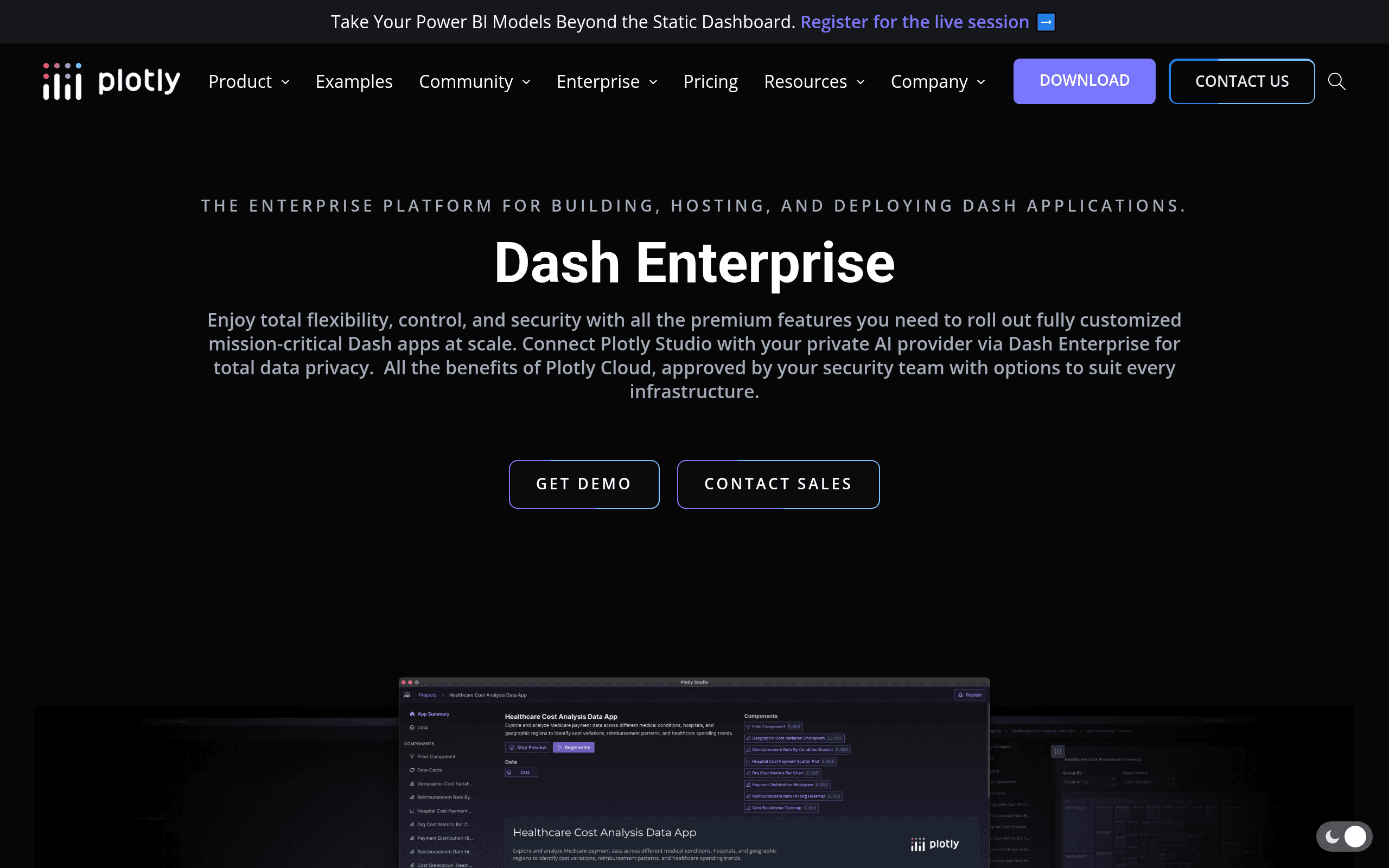Click Stop Preview in the app preview
This screenshot has width=1389, height=868.
pos(527,748)
